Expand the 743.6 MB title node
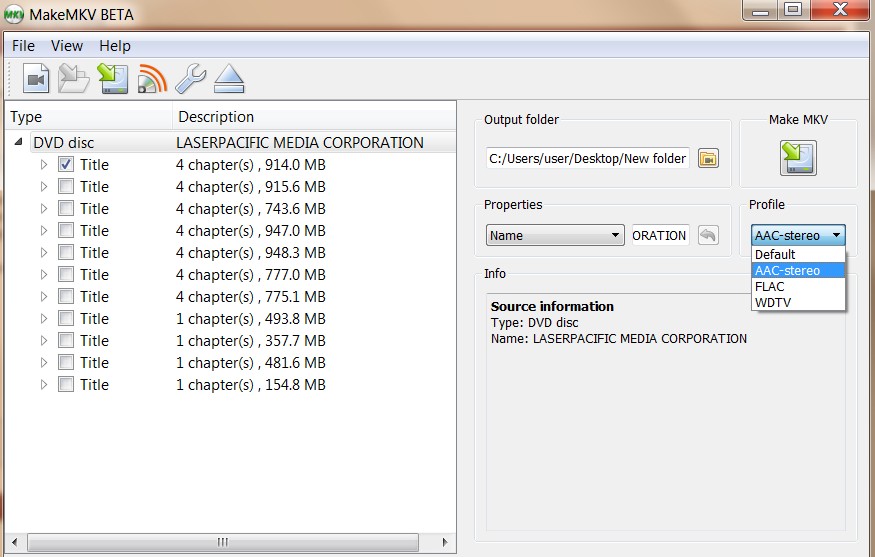The width and height of the screenshot is (875, 557). click(44, 209)
